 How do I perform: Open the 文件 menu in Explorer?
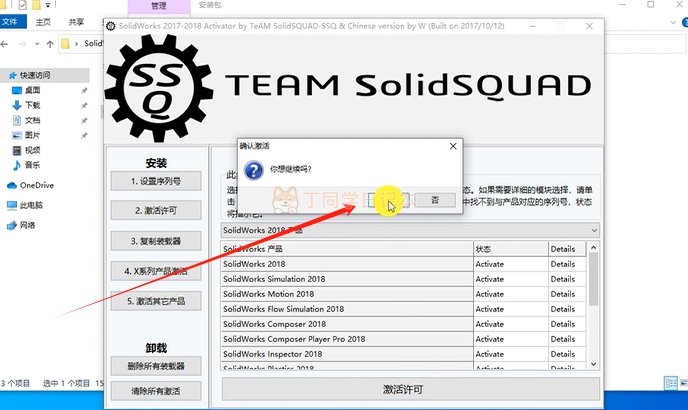pos(13,22)
